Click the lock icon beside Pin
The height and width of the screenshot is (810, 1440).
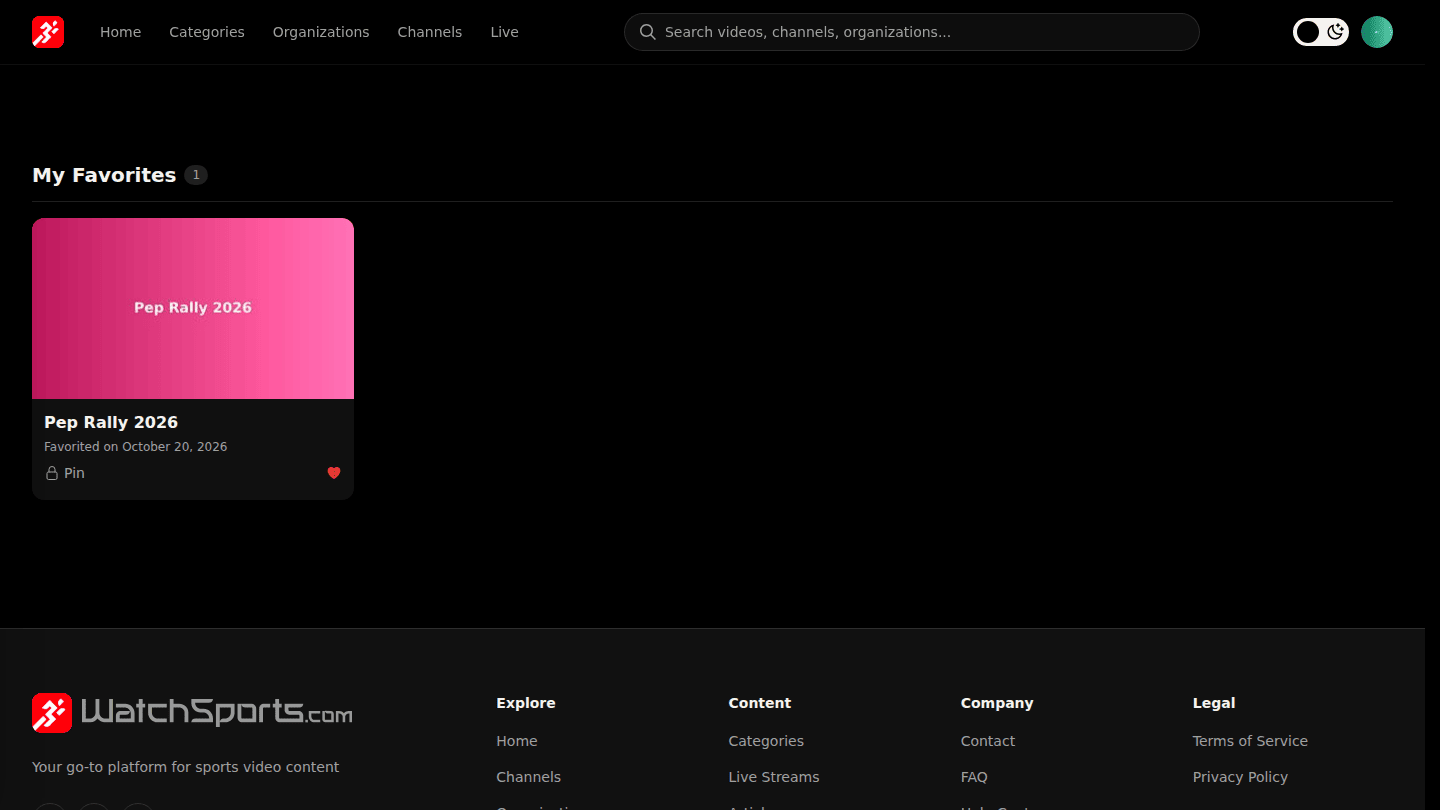[x=52, y=473]
